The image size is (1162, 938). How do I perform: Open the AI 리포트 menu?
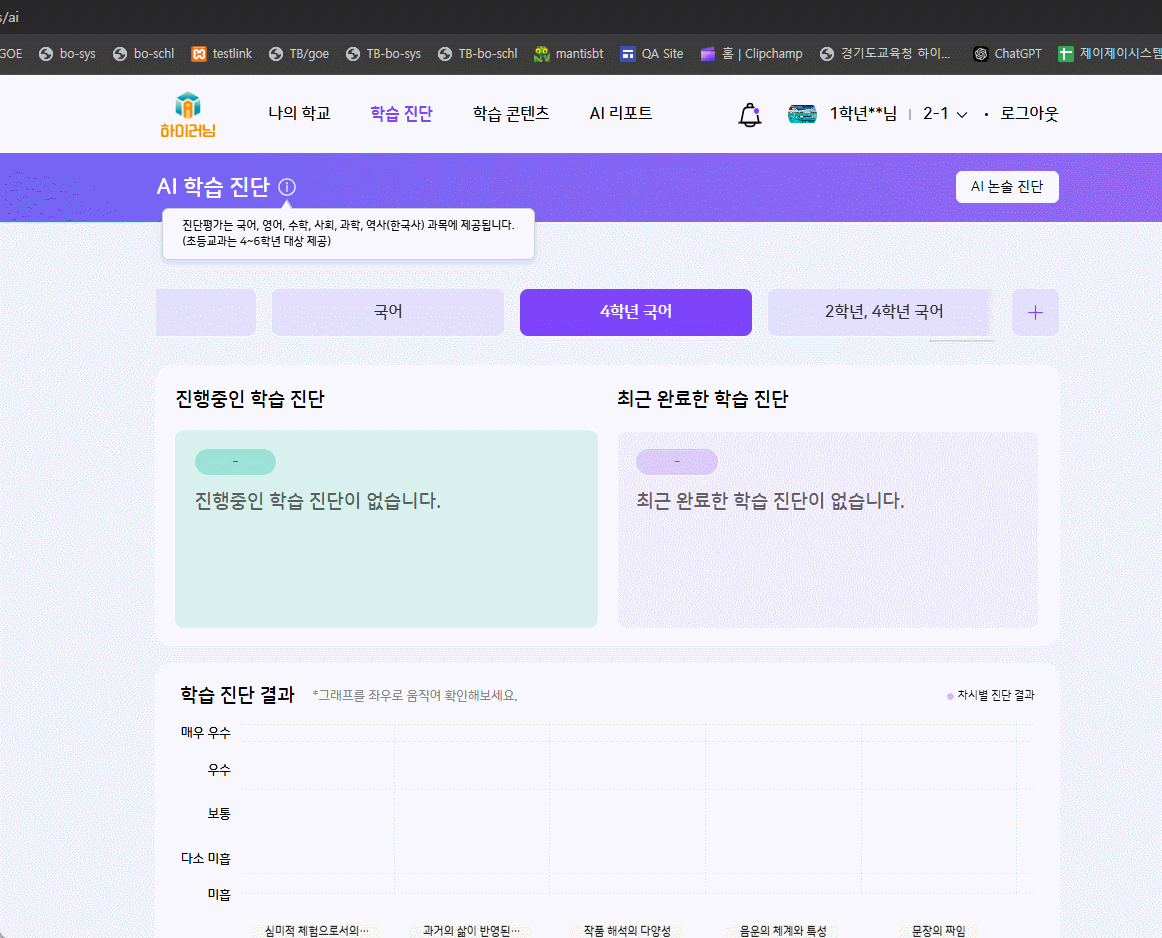(621, 114)
